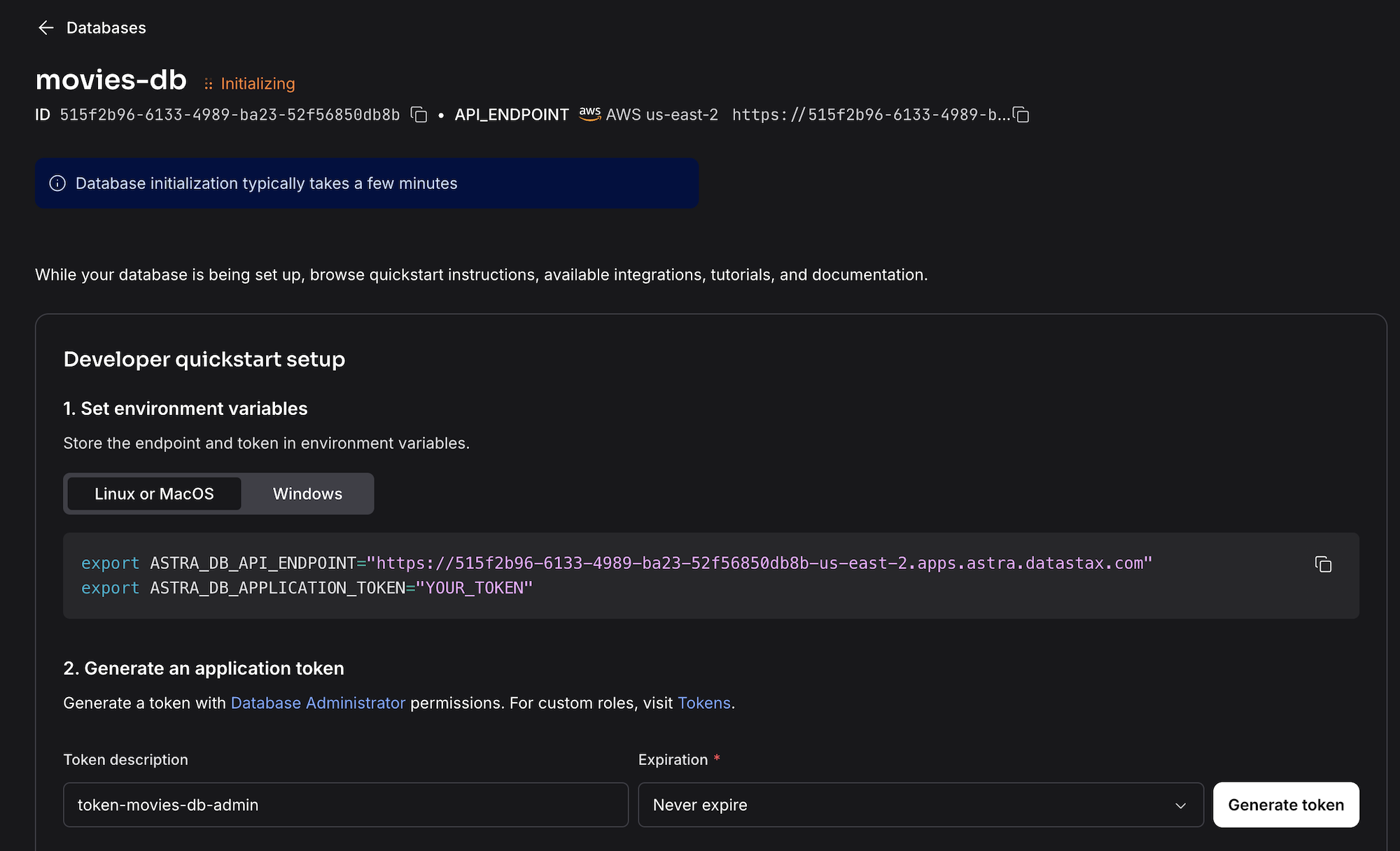Click the Generate token button
This screenshot has width=1400, height=851.
(1286, 805)
